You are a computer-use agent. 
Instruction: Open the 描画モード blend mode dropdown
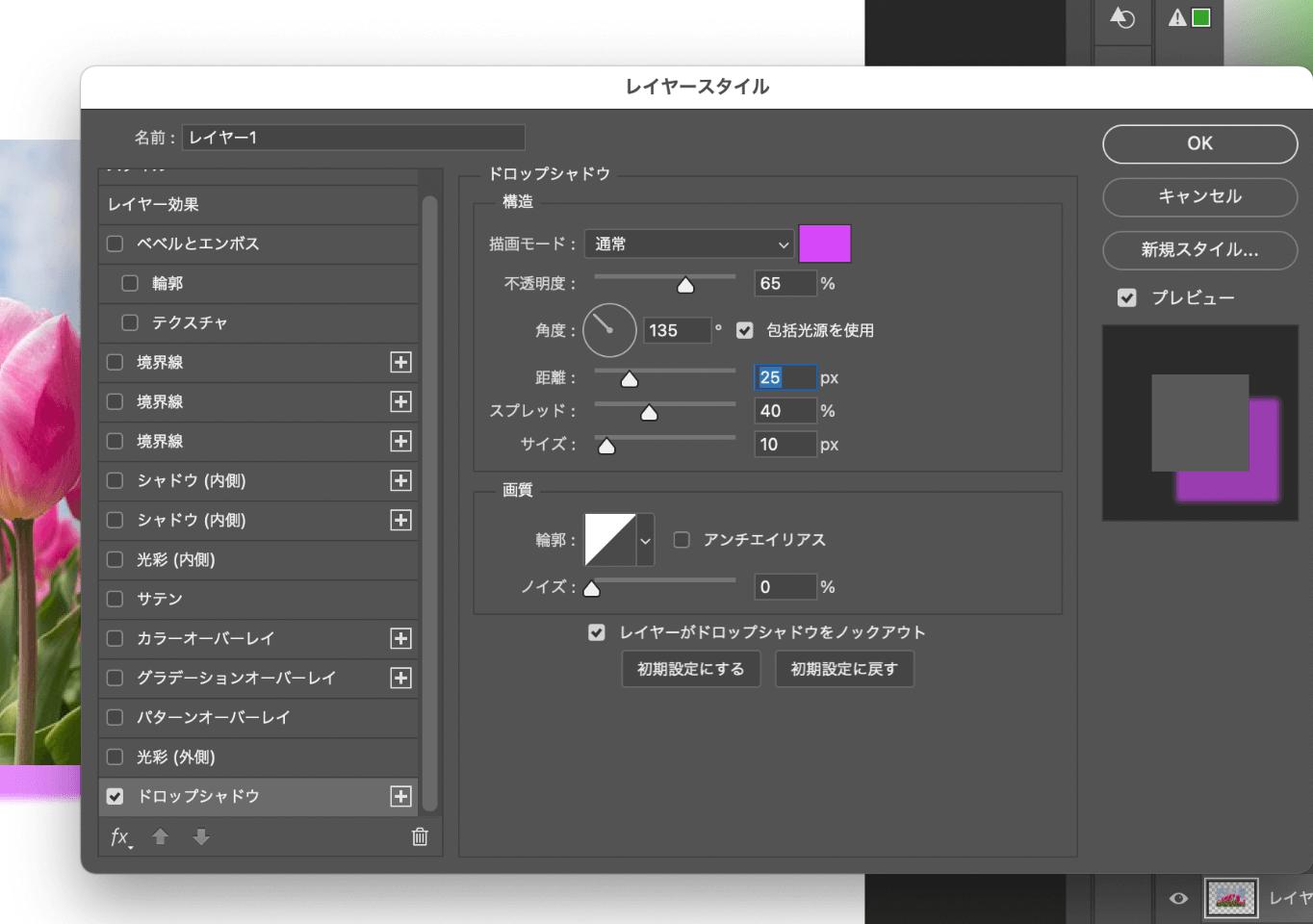coord(689,244)
